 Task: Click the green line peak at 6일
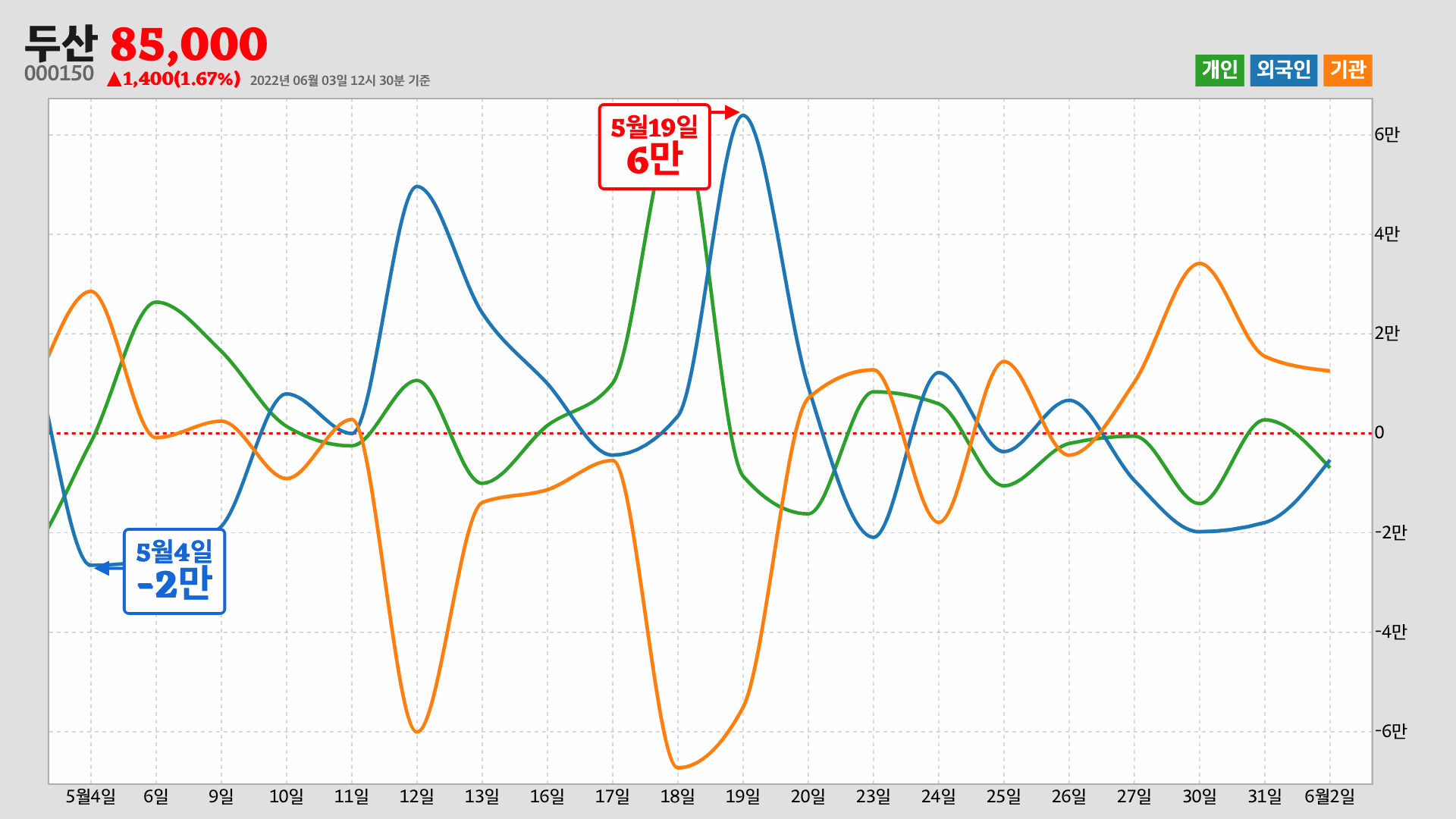(156, 302)
